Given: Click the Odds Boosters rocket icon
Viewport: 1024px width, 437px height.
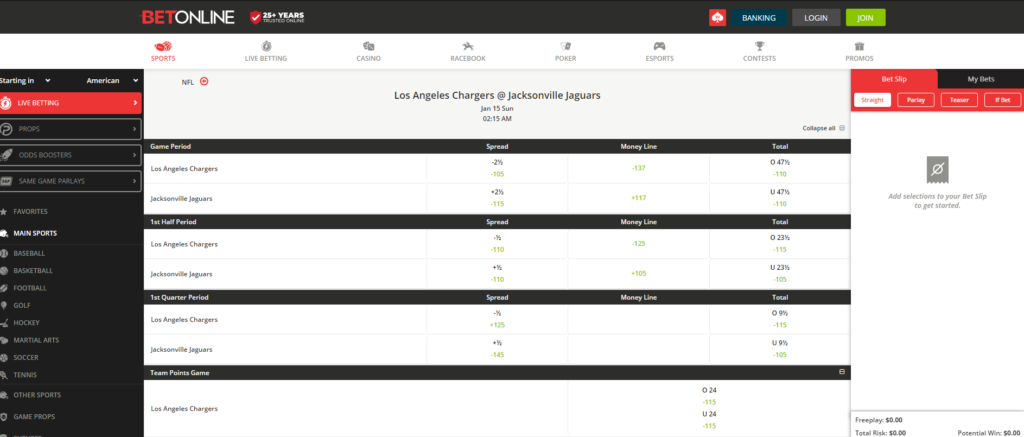Looking at the screenshot, I should coord(7,155).
